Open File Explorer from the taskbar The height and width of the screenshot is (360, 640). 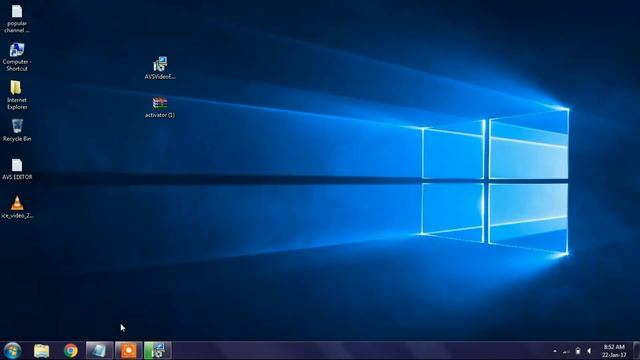[x=42, y=351]
